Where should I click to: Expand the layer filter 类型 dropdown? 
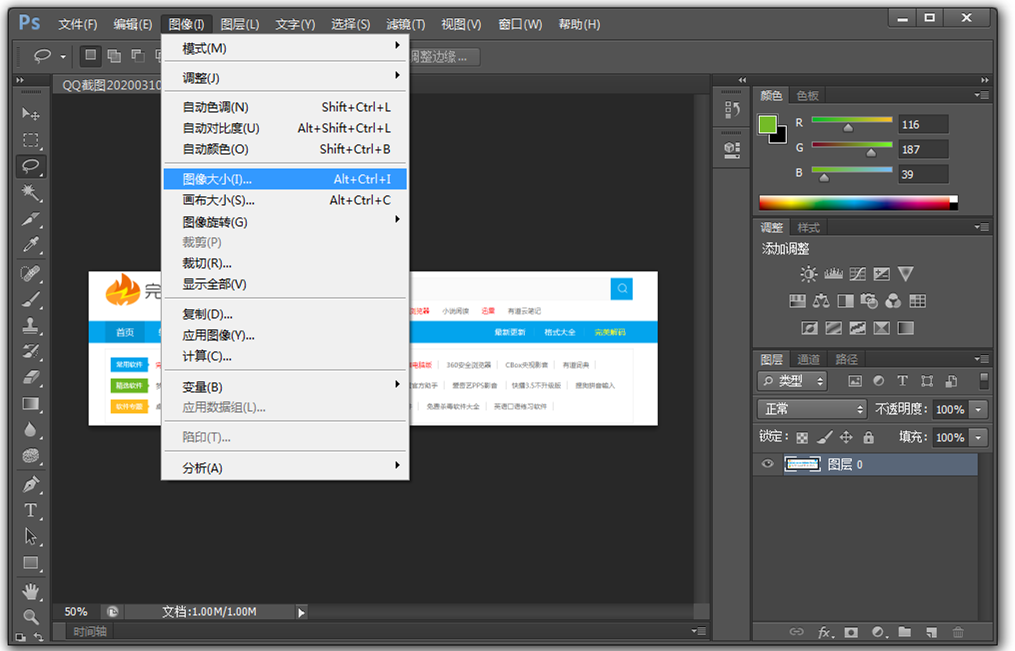[793, 381]
